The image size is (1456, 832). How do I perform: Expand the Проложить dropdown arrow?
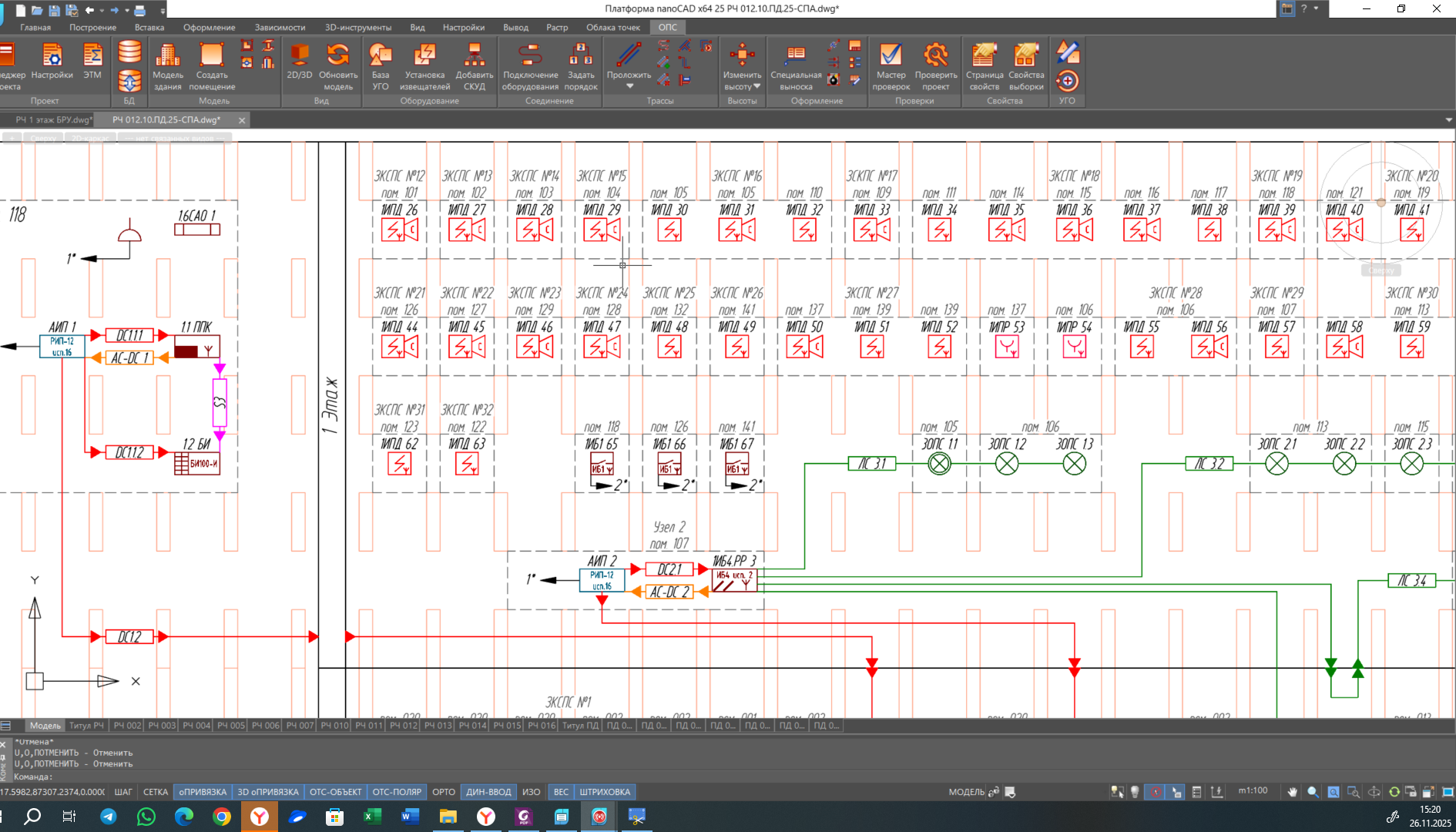629,86
